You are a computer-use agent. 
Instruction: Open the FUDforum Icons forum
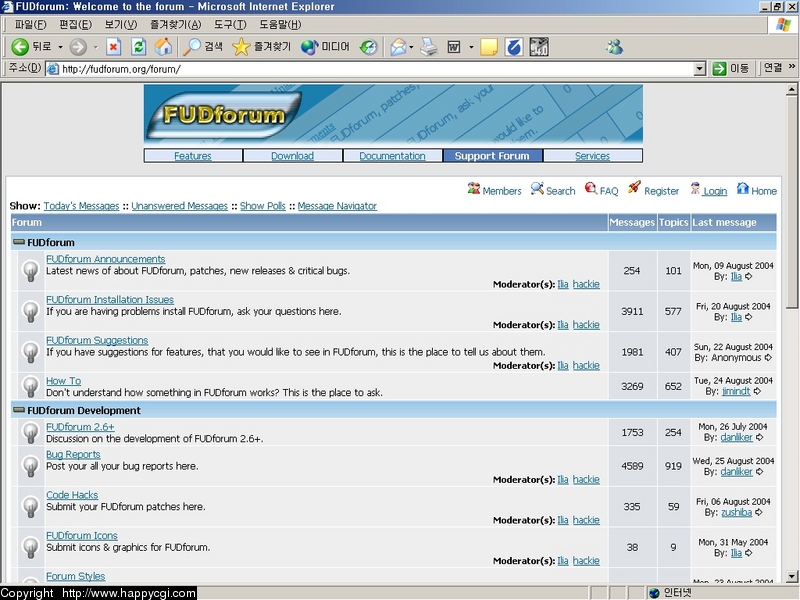click(x=82, y=535)
